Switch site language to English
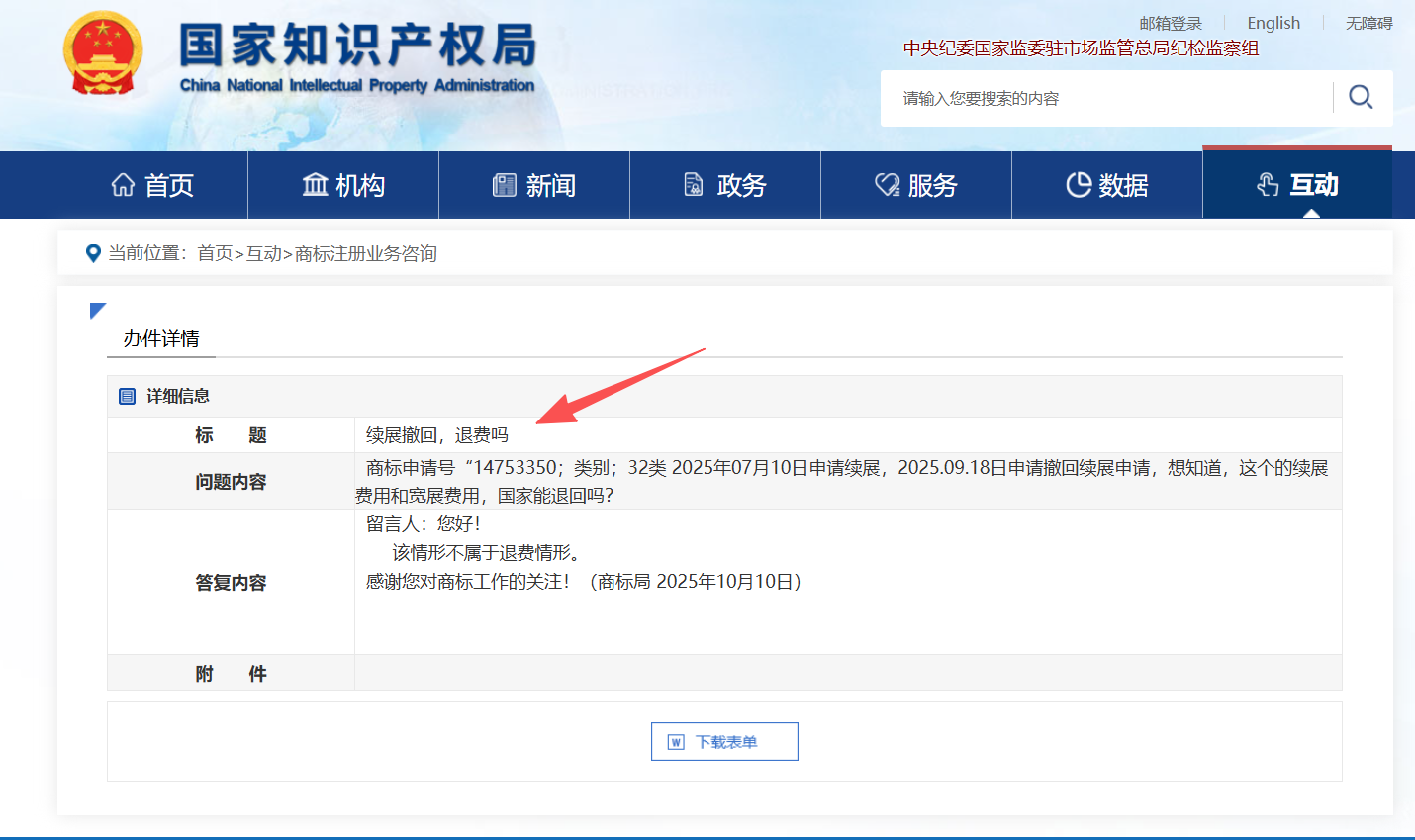This screenshot has height=840, width=1415. (x=1273, y=23)
